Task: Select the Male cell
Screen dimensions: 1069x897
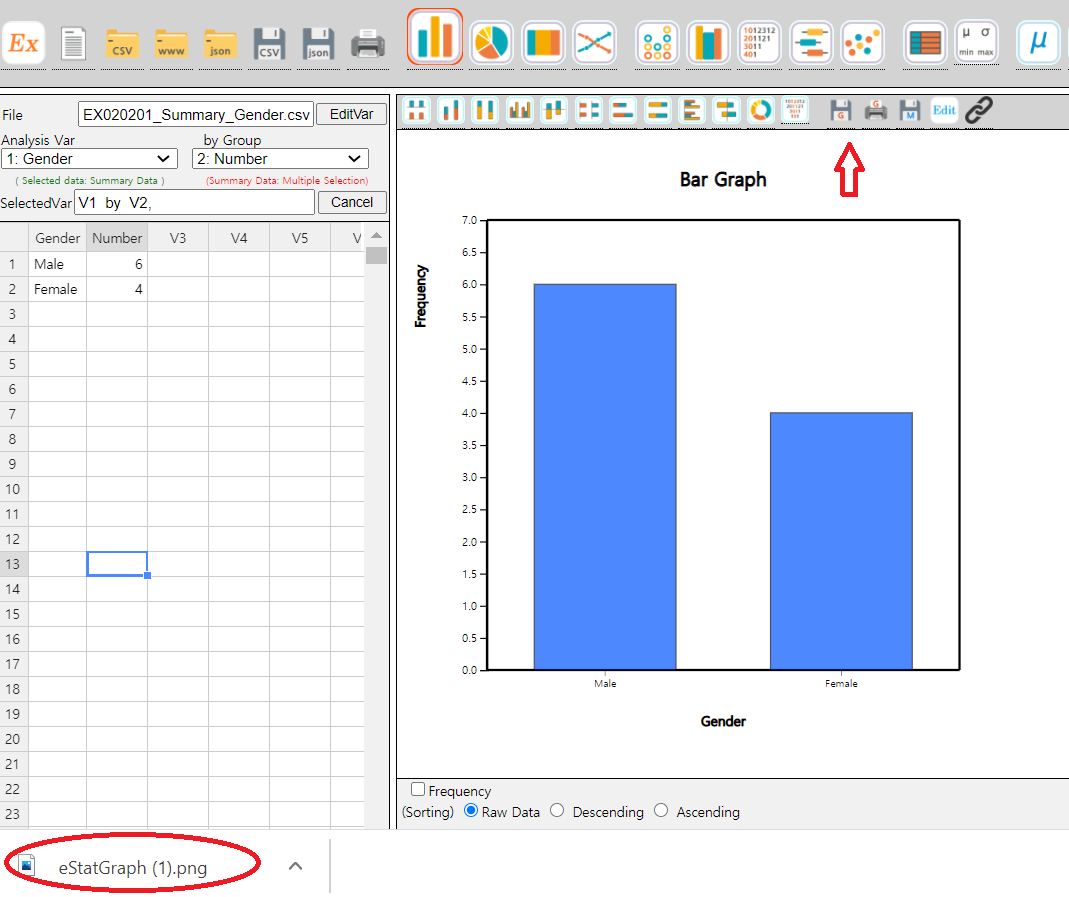Action: click(57, 264)
